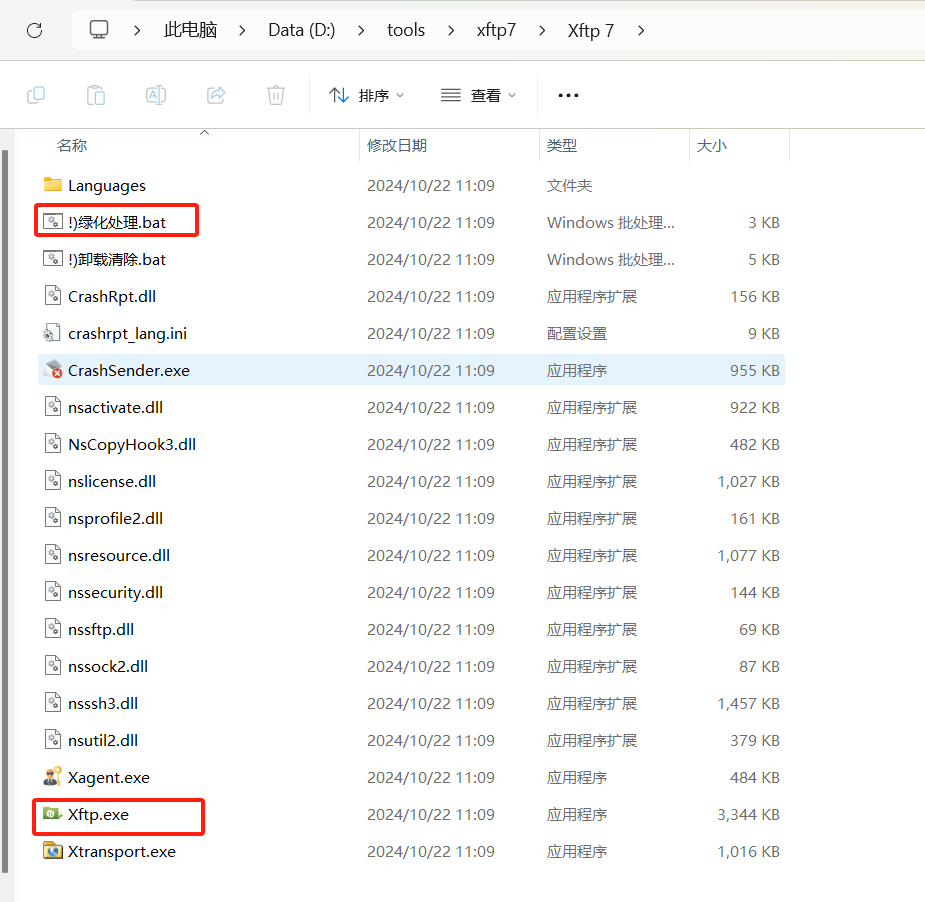Image resolution: width=925 pixels, height=902 pixels.
Task: Open the three-dots more options menu
Action: click(x=568, y=95)
